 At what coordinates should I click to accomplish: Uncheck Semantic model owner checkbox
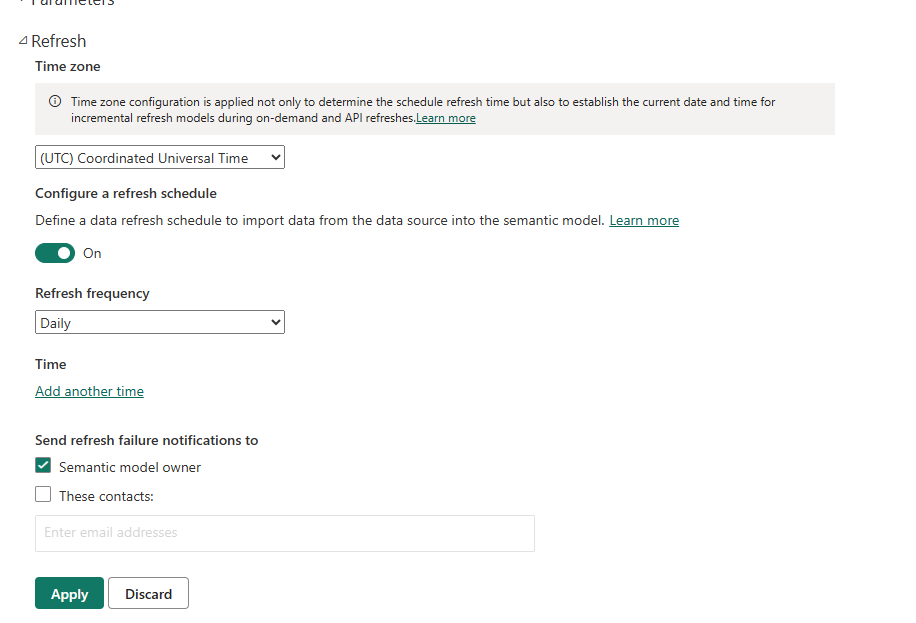click(43, 465)
